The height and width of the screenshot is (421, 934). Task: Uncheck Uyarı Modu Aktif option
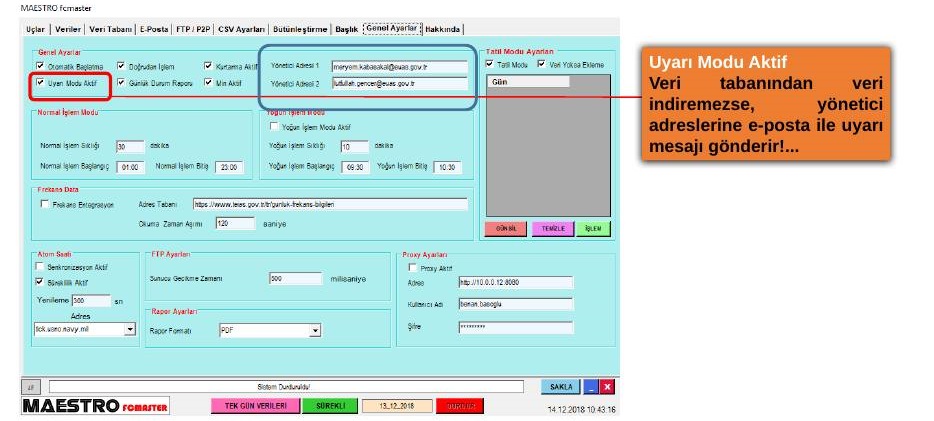[x=41, y=83]
